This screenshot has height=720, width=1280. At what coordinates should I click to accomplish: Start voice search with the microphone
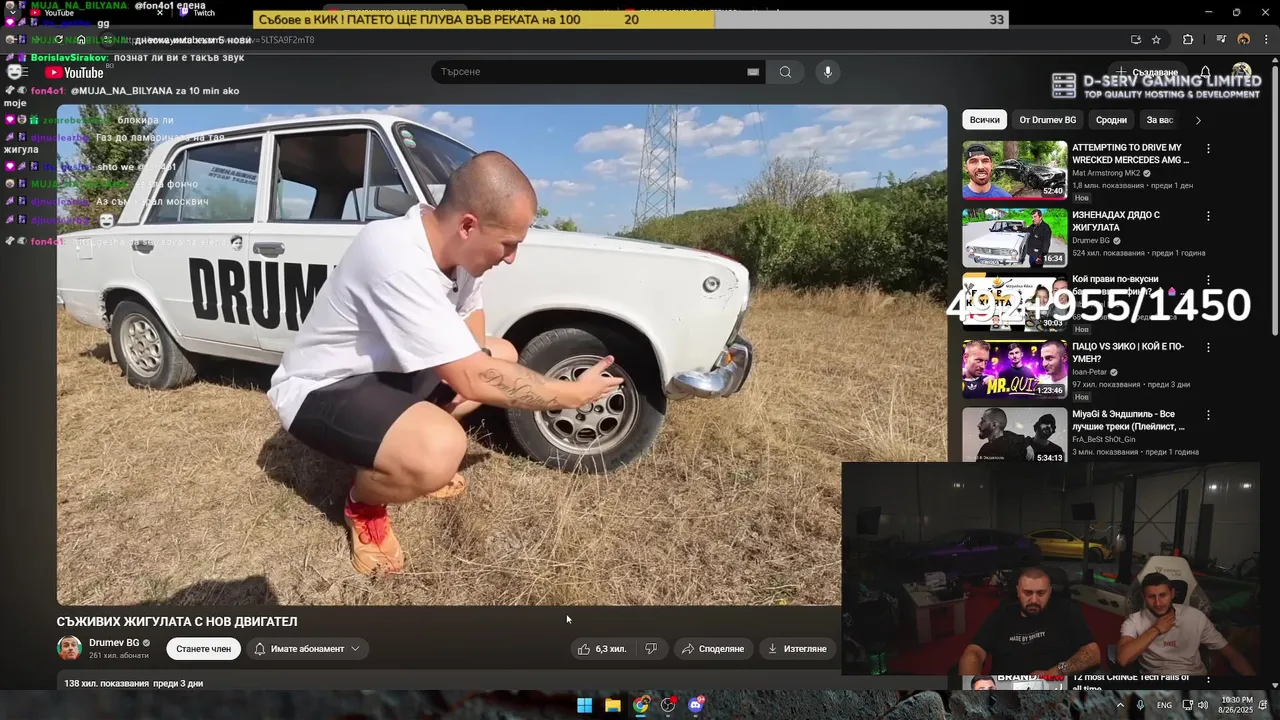827,72
